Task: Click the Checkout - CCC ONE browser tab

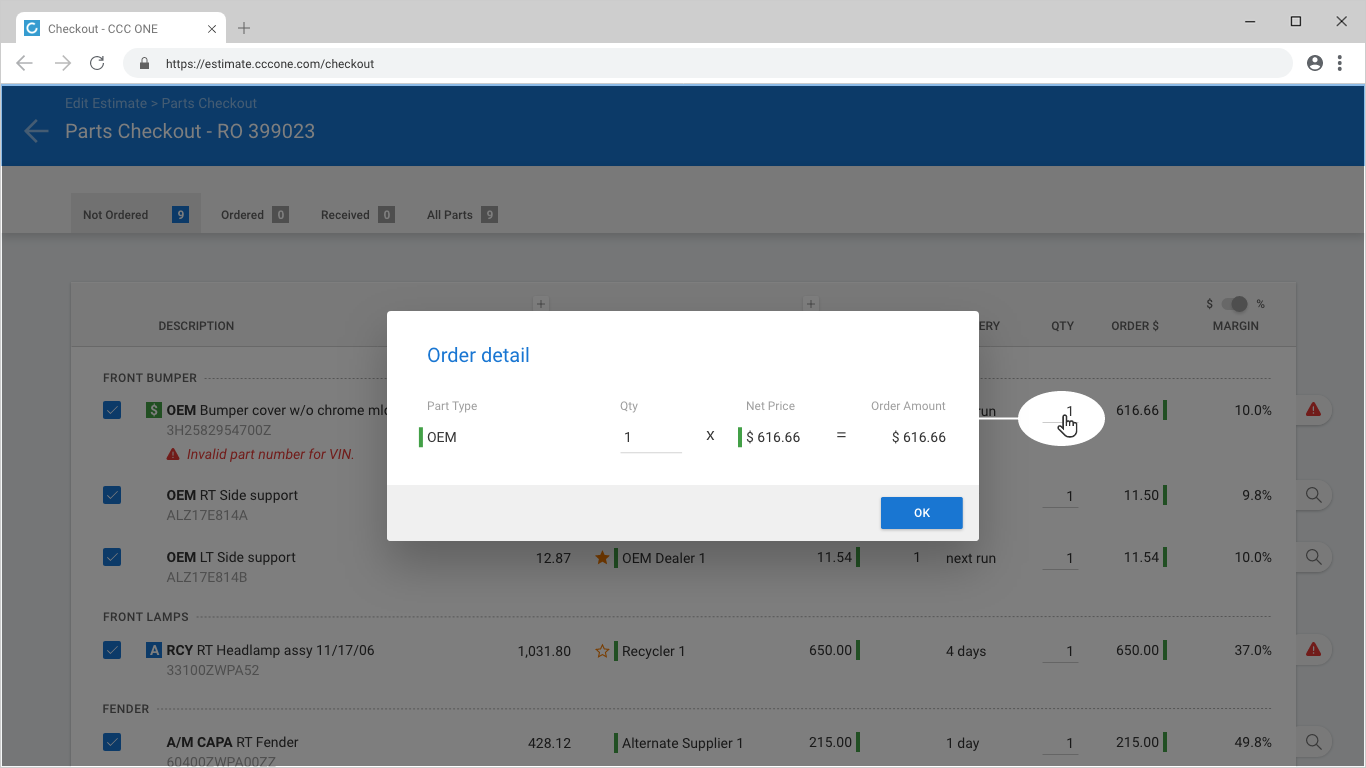Action: [x=120, y=28]
